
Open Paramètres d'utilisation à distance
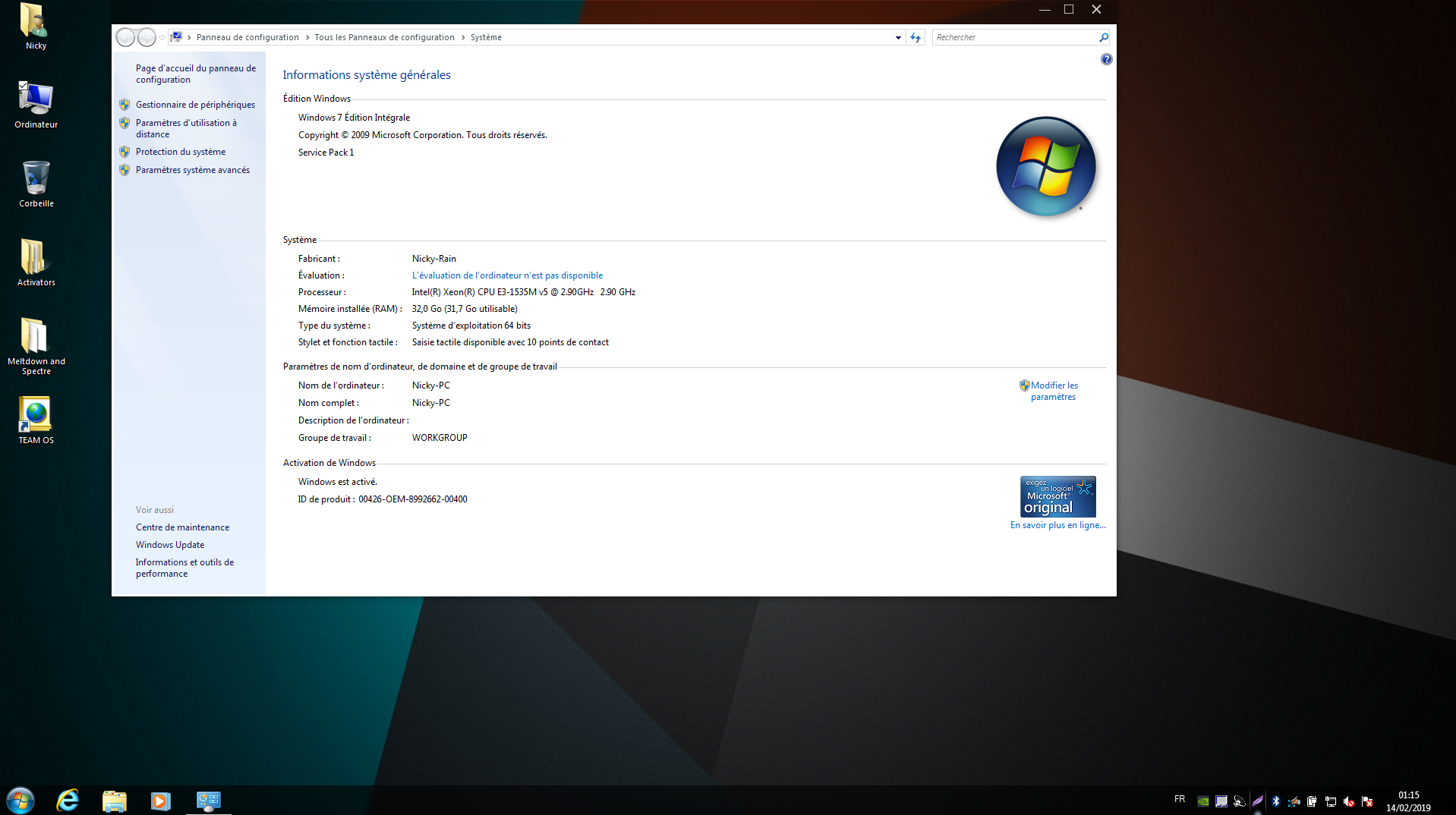pos(186,128)
